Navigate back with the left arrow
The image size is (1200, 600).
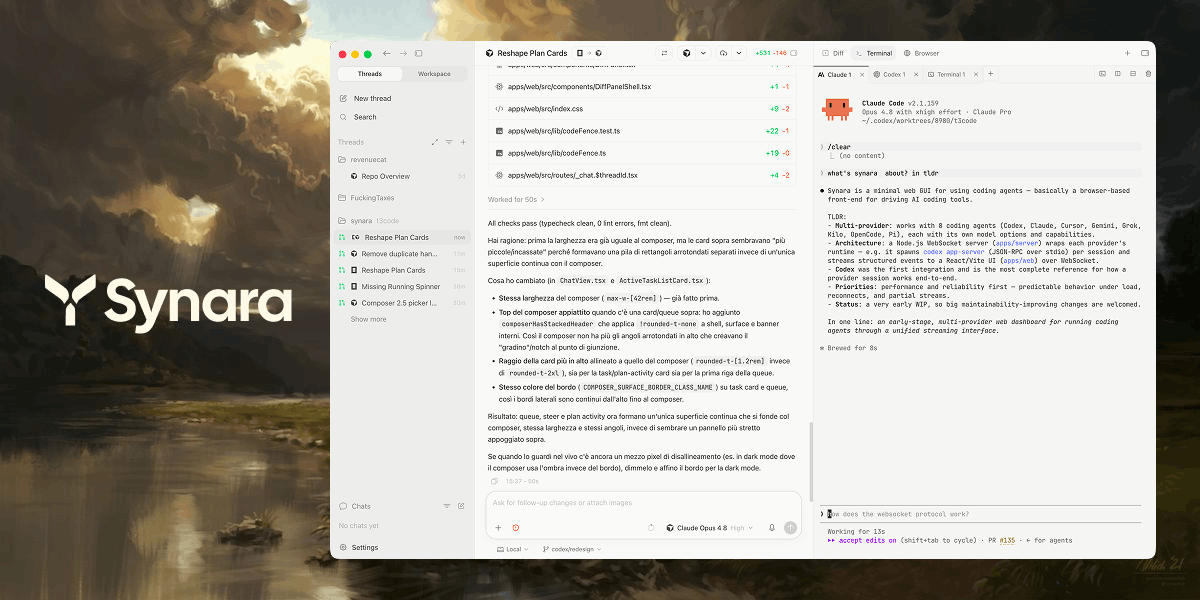(387, 53)
